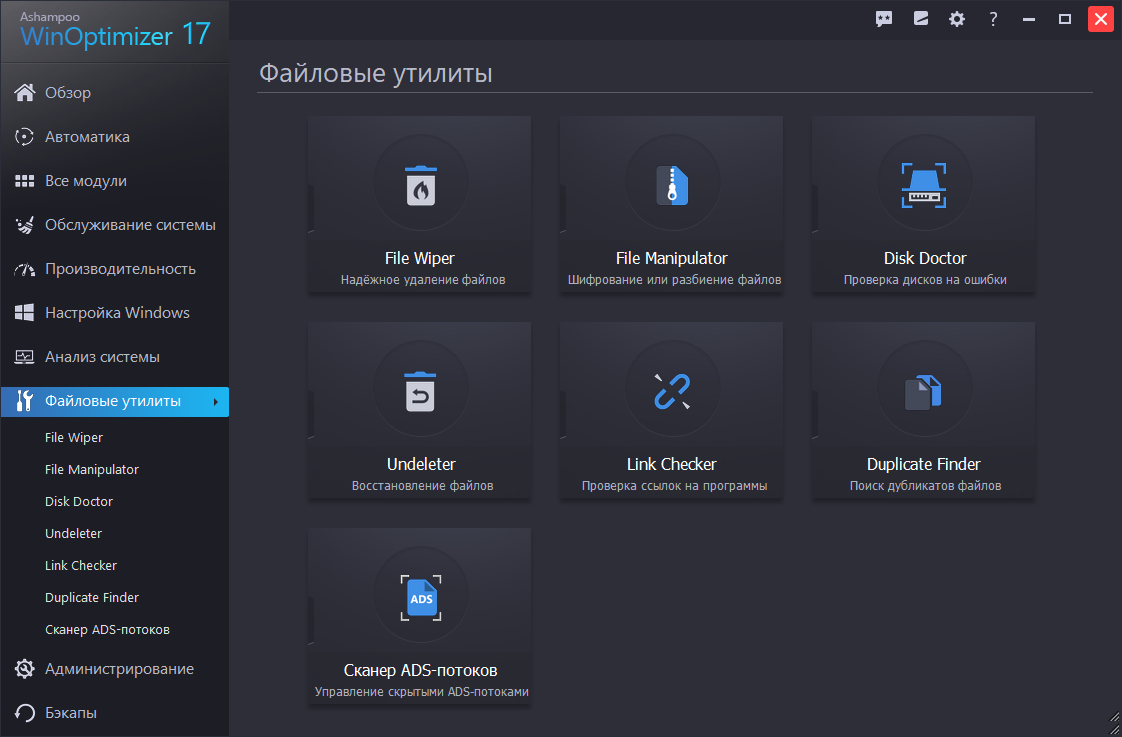The width and height of the screenshot is (1122, 737).
Task: Click the Duplicate Finder tile title
Action: pos(923,464)
